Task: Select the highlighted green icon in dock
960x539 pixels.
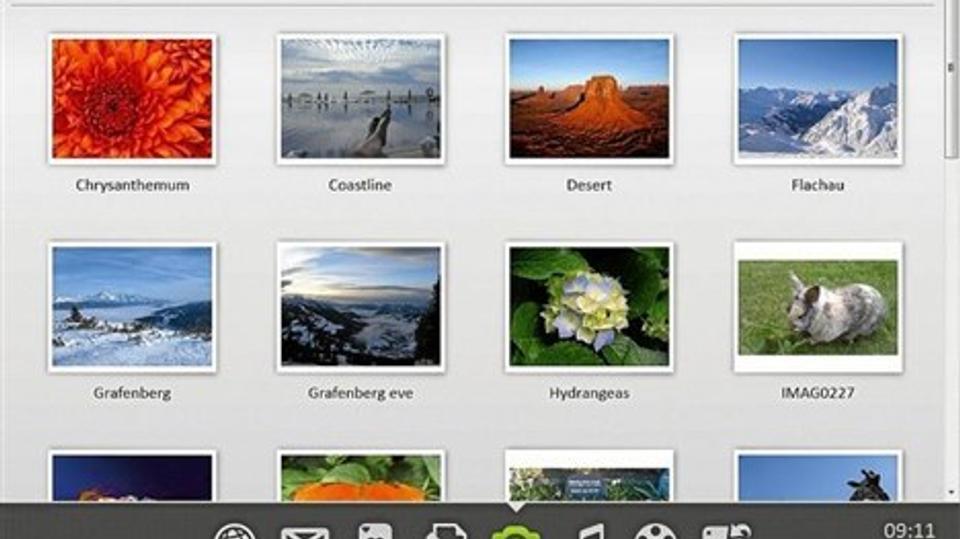Action: tap(516, 531)
